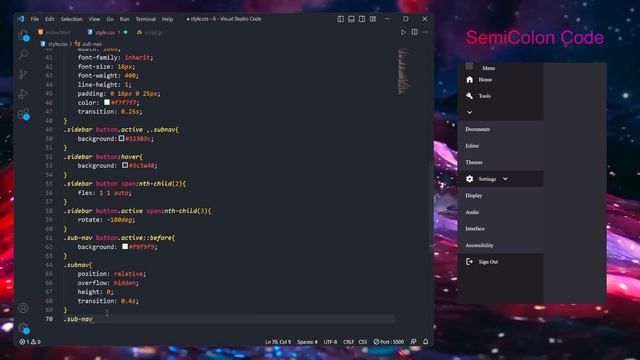Open the File menu
This screenshot has width=640, height=360.
35,19
